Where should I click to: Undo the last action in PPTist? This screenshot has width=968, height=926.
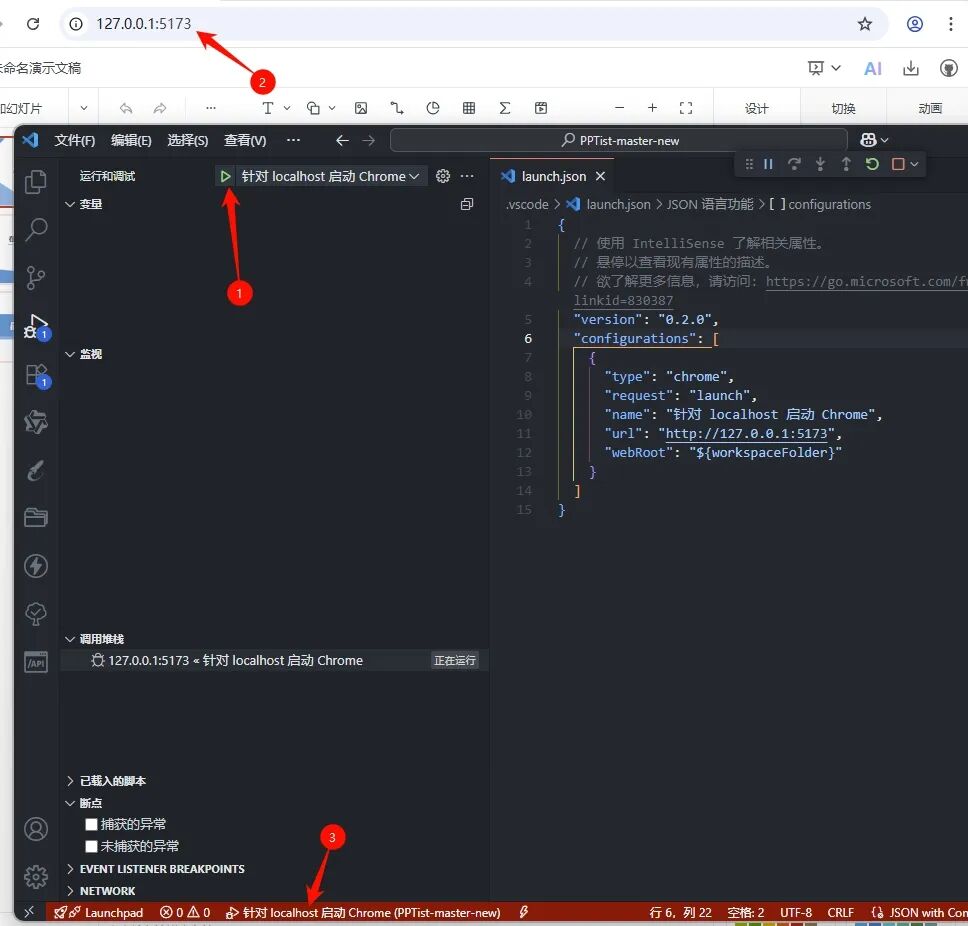coord(126,108)
